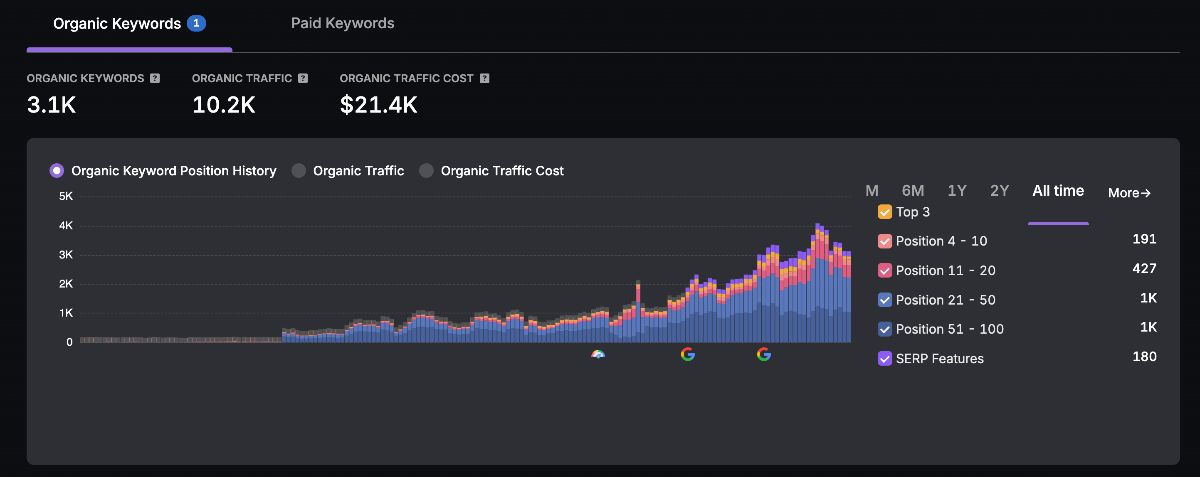Open the Organic Traffic Cost help icon
1200x477 pixels.
484,78
